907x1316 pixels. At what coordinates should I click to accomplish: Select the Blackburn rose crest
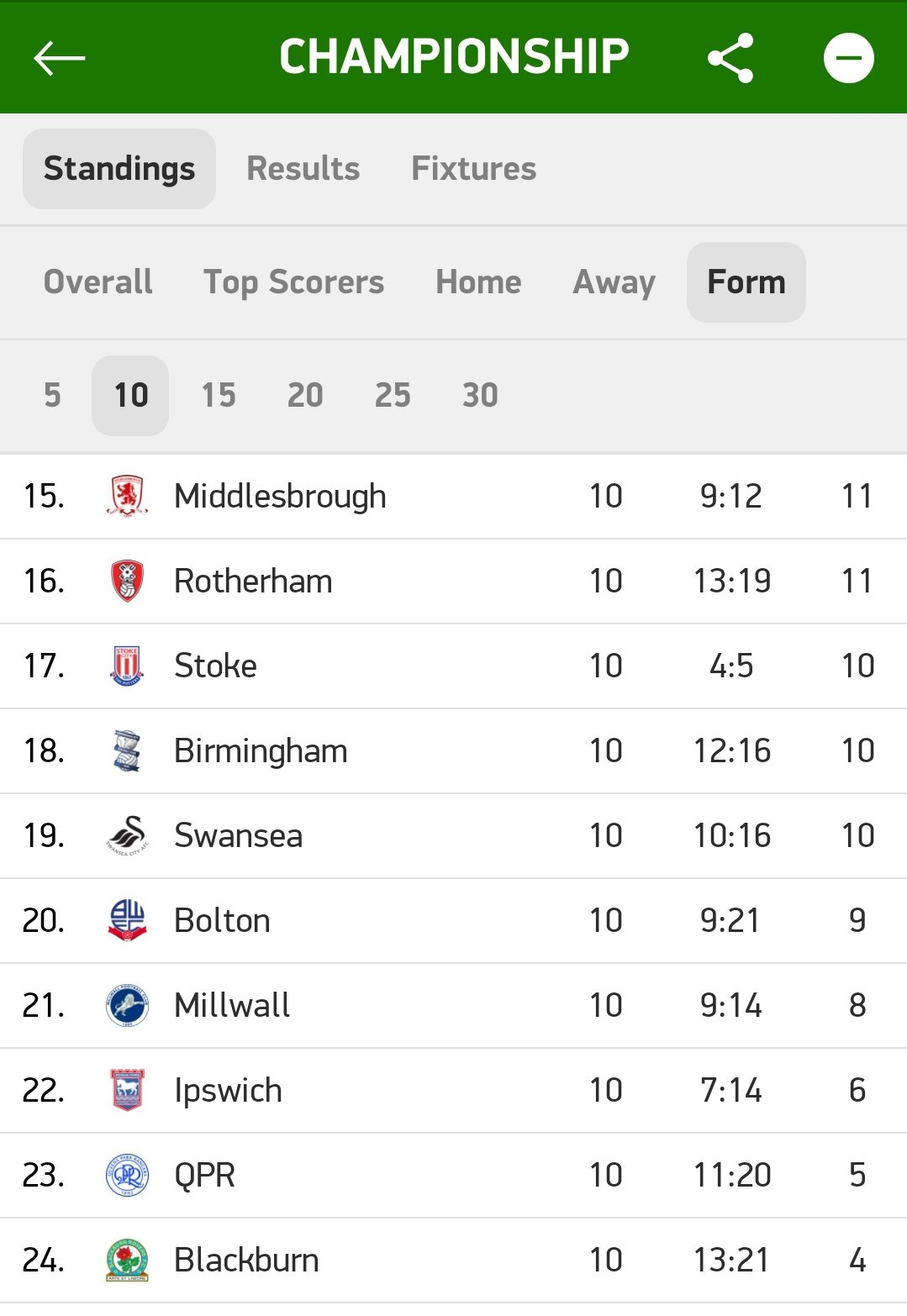click(x=128, y=1260)
